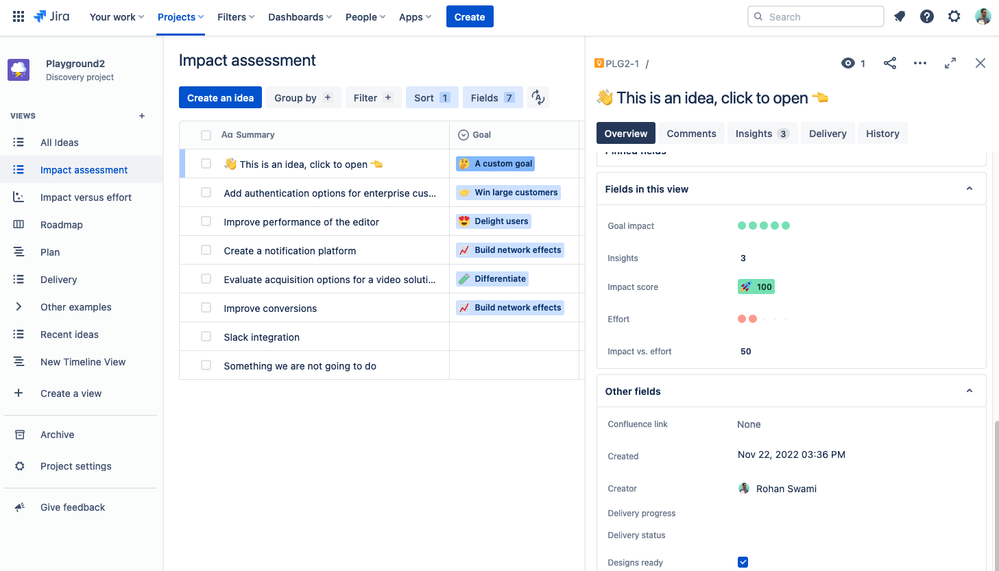
Task: Click the Project settings gear icon
Action: pos(20,466)
